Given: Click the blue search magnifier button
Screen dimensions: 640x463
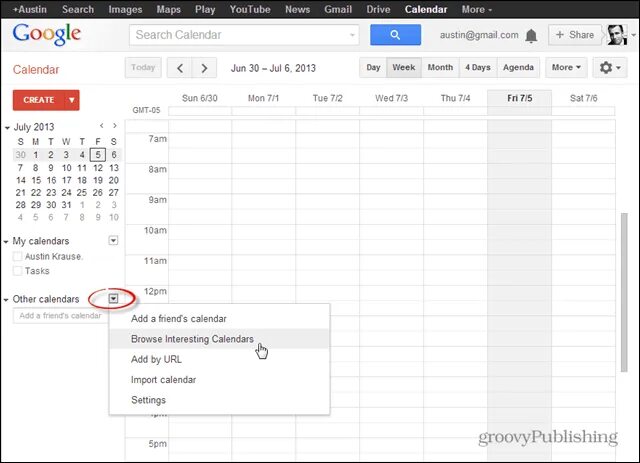Looking at the screenshot, I should coord(395,35).
